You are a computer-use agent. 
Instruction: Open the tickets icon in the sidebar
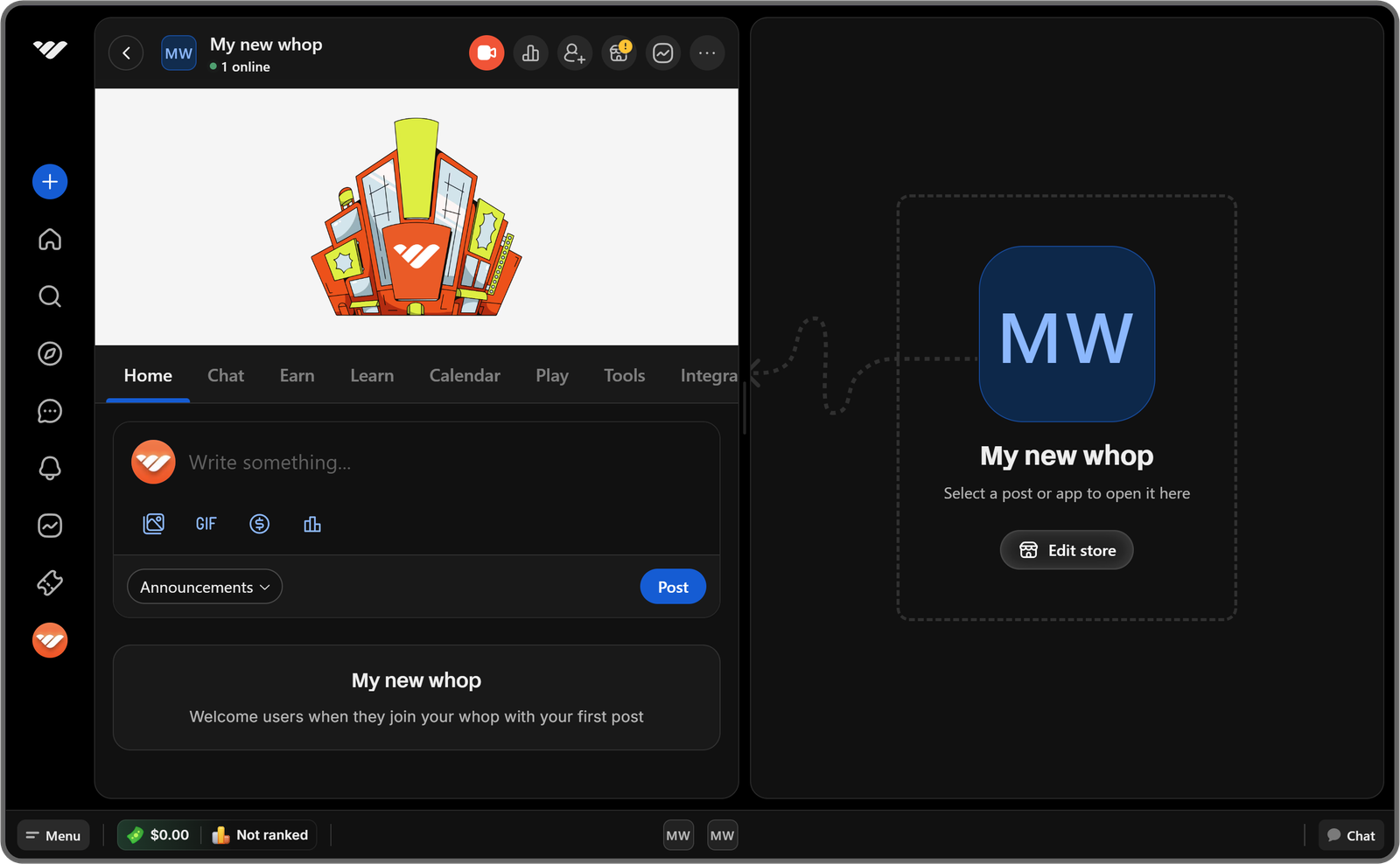click(50, 583)
